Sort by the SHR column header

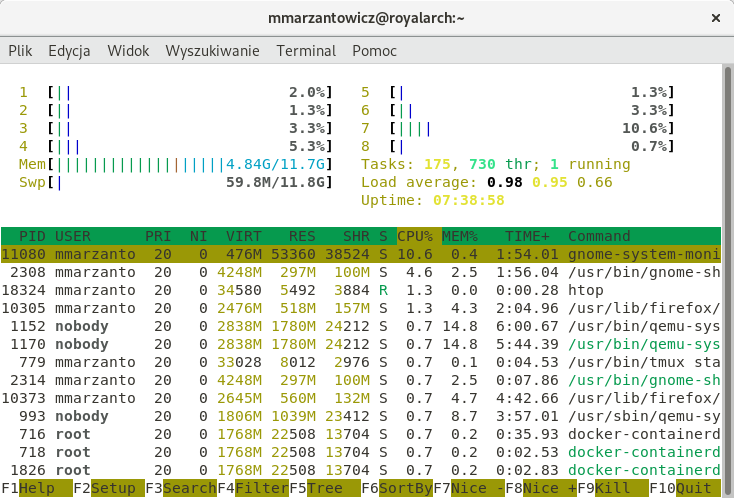356,236
